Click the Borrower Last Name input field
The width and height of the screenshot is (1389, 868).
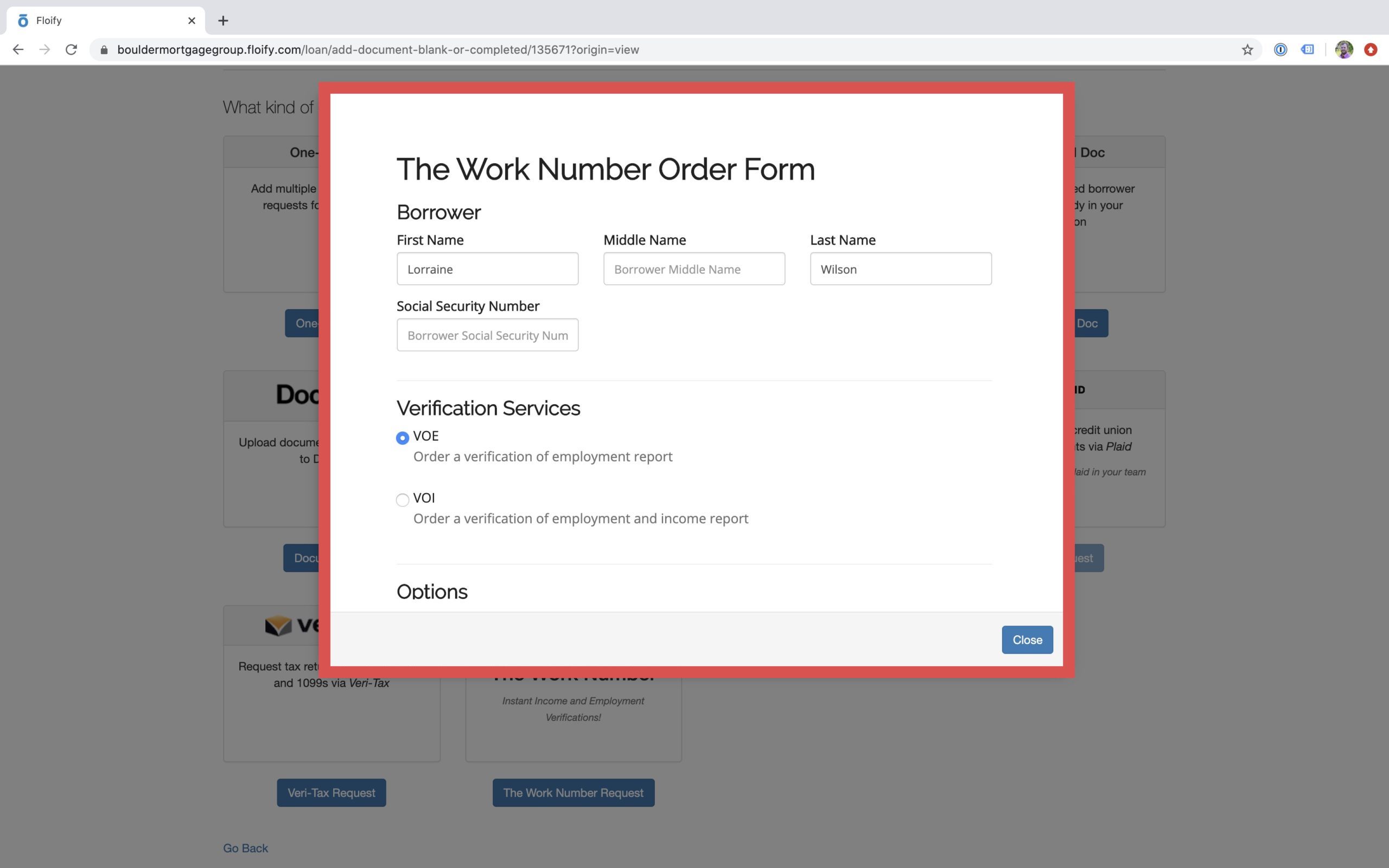900,269
